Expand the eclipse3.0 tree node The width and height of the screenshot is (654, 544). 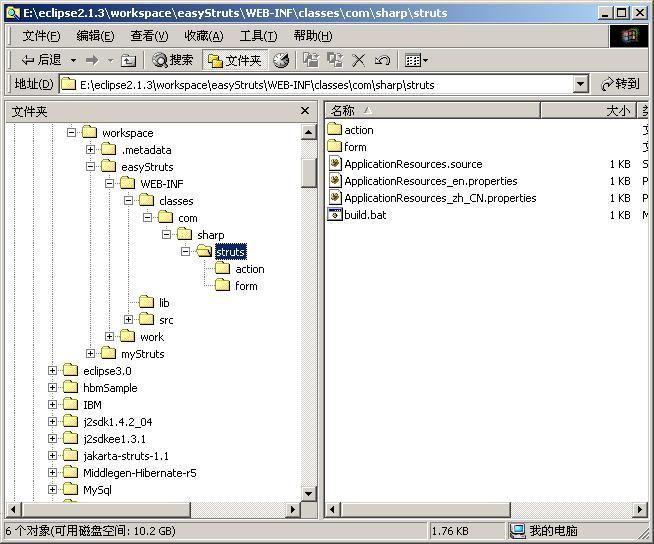click(53, 371)
